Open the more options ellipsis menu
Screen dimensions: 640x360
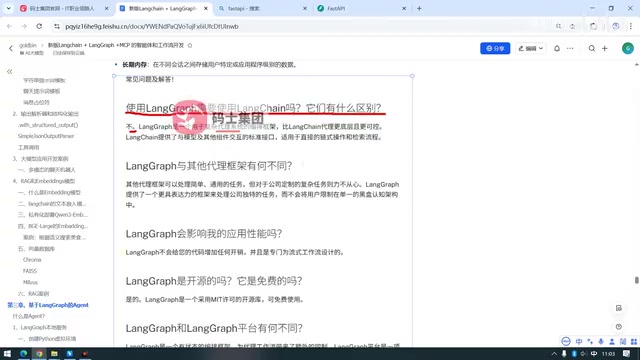pos(570,48)
